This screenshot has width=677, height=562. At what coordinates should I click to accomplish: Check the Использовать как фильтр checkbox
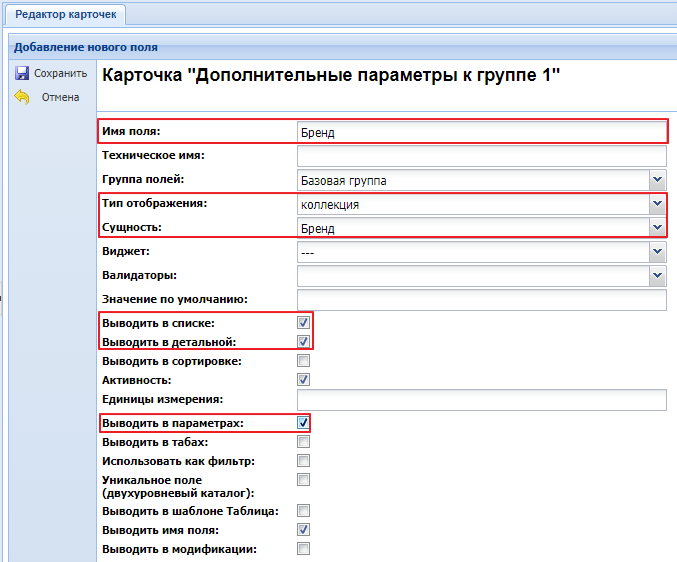tap(304, 461)
